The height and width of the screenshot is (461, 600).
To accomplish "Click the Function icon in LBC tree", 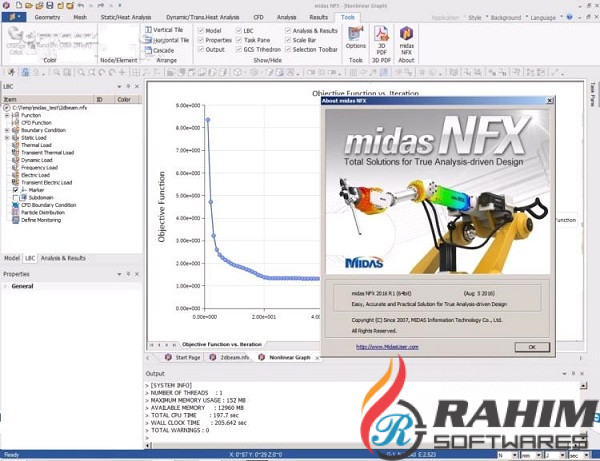I will point(16,115).
